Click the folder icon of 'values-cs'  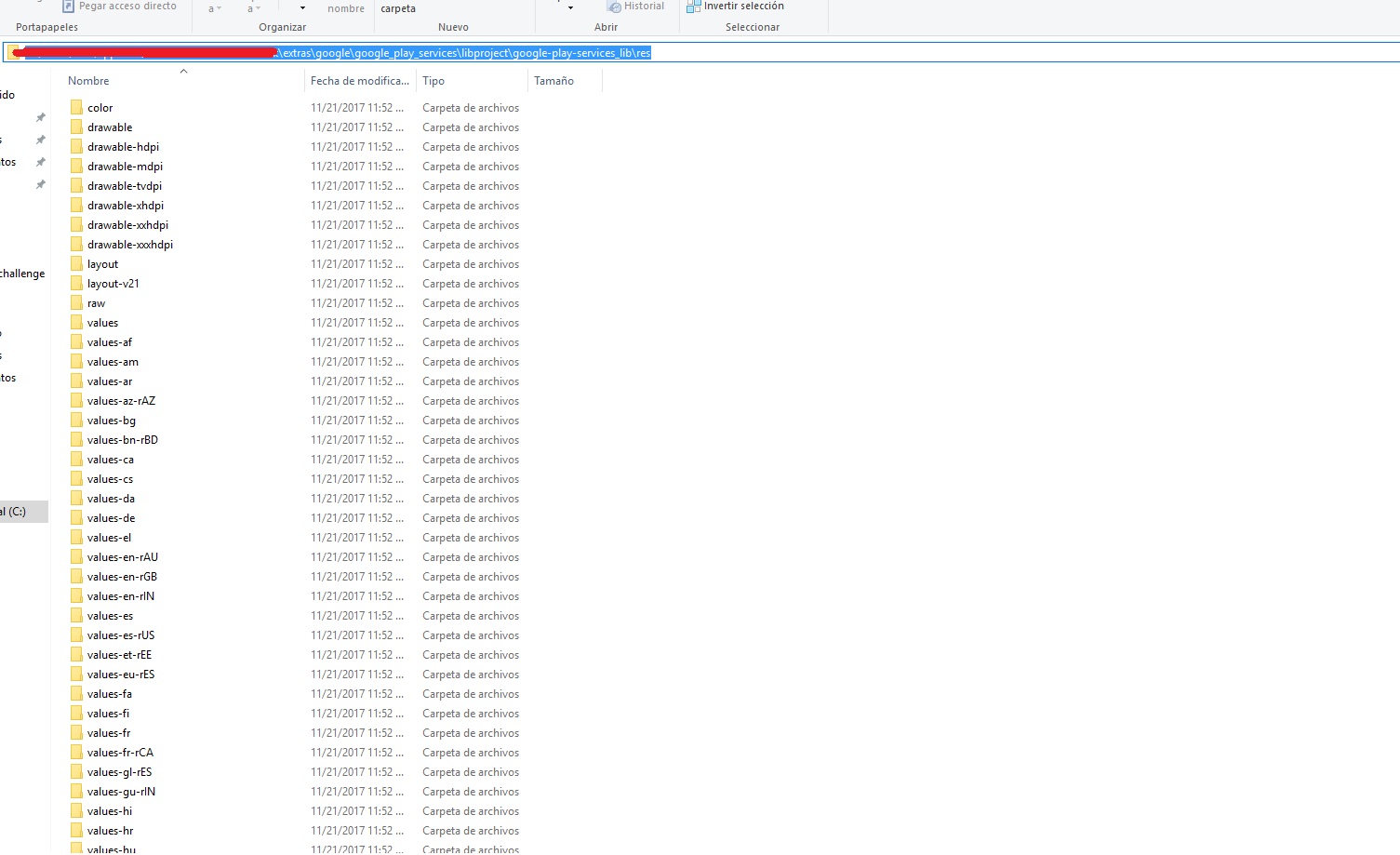[77, 479]
